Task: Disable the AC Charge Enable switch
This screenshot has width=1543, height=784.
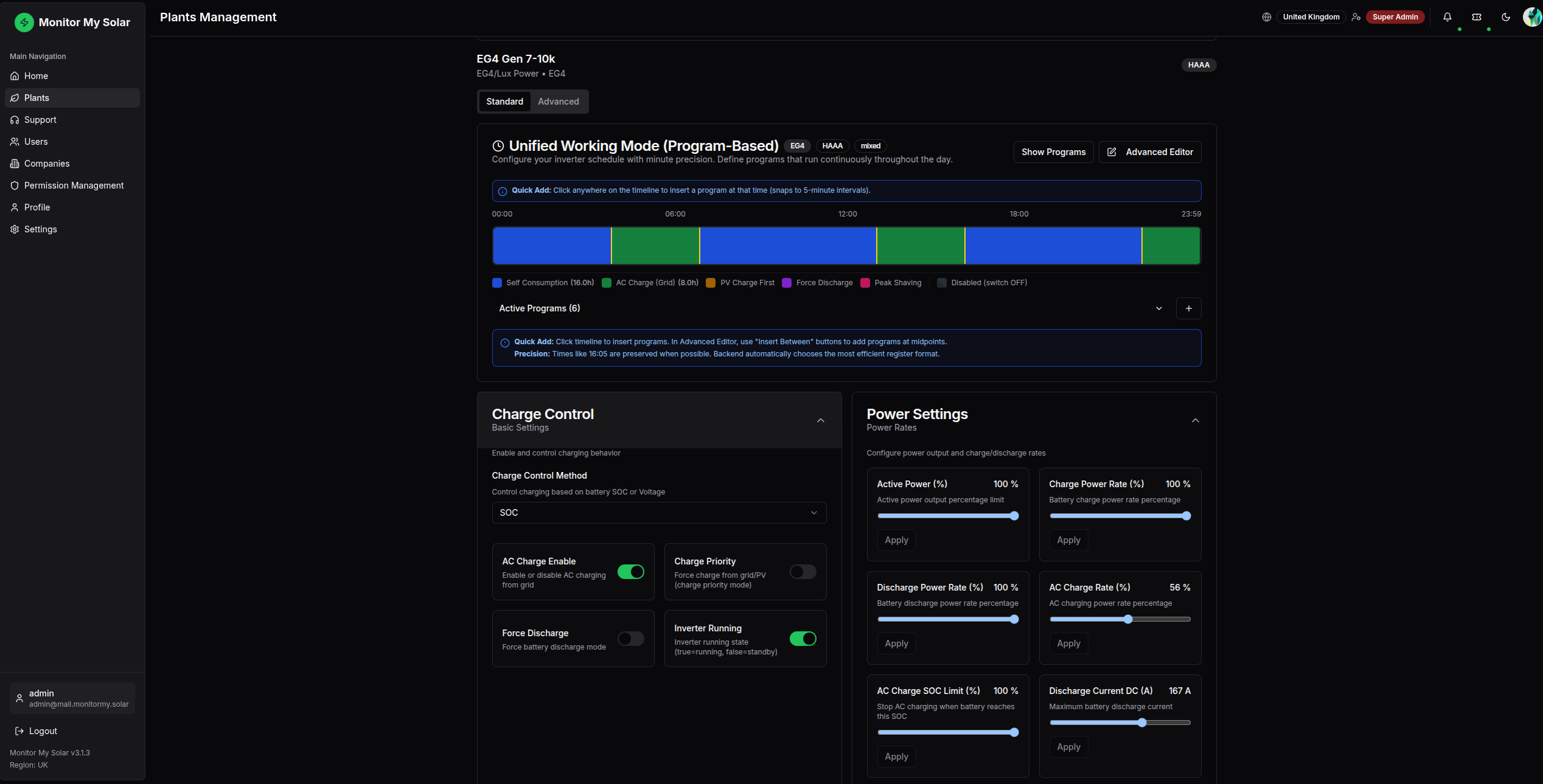Action: coord(630,572)
